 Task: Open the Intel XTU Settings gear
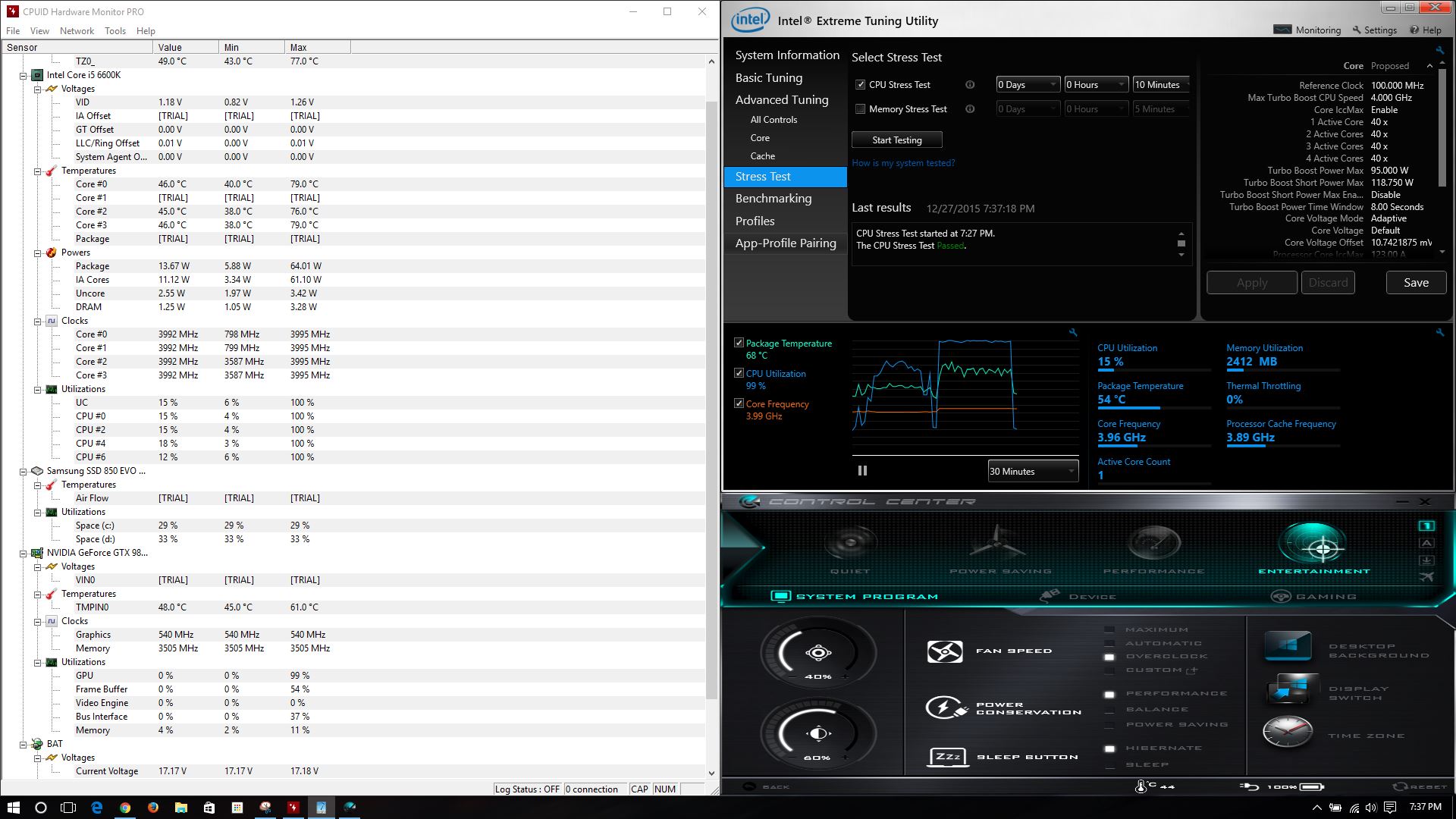1374,30
